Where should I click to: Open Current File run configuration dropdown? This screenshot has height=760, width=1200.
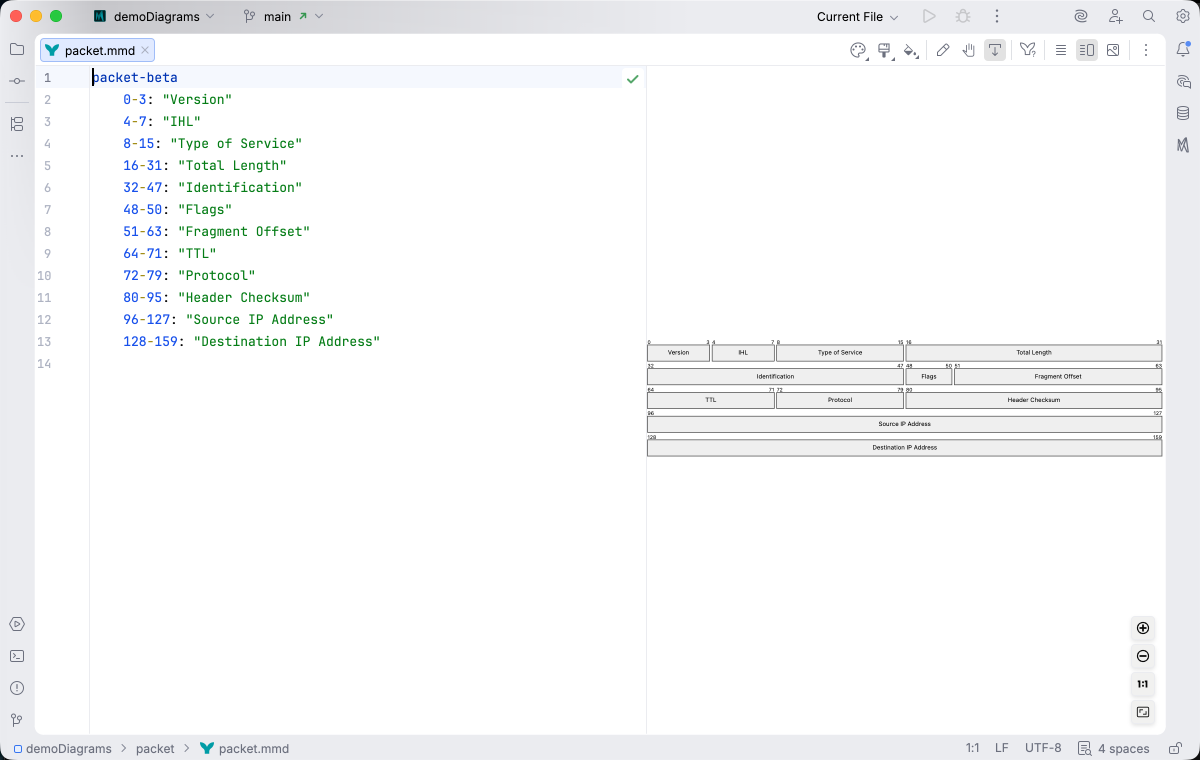point(857,16)
